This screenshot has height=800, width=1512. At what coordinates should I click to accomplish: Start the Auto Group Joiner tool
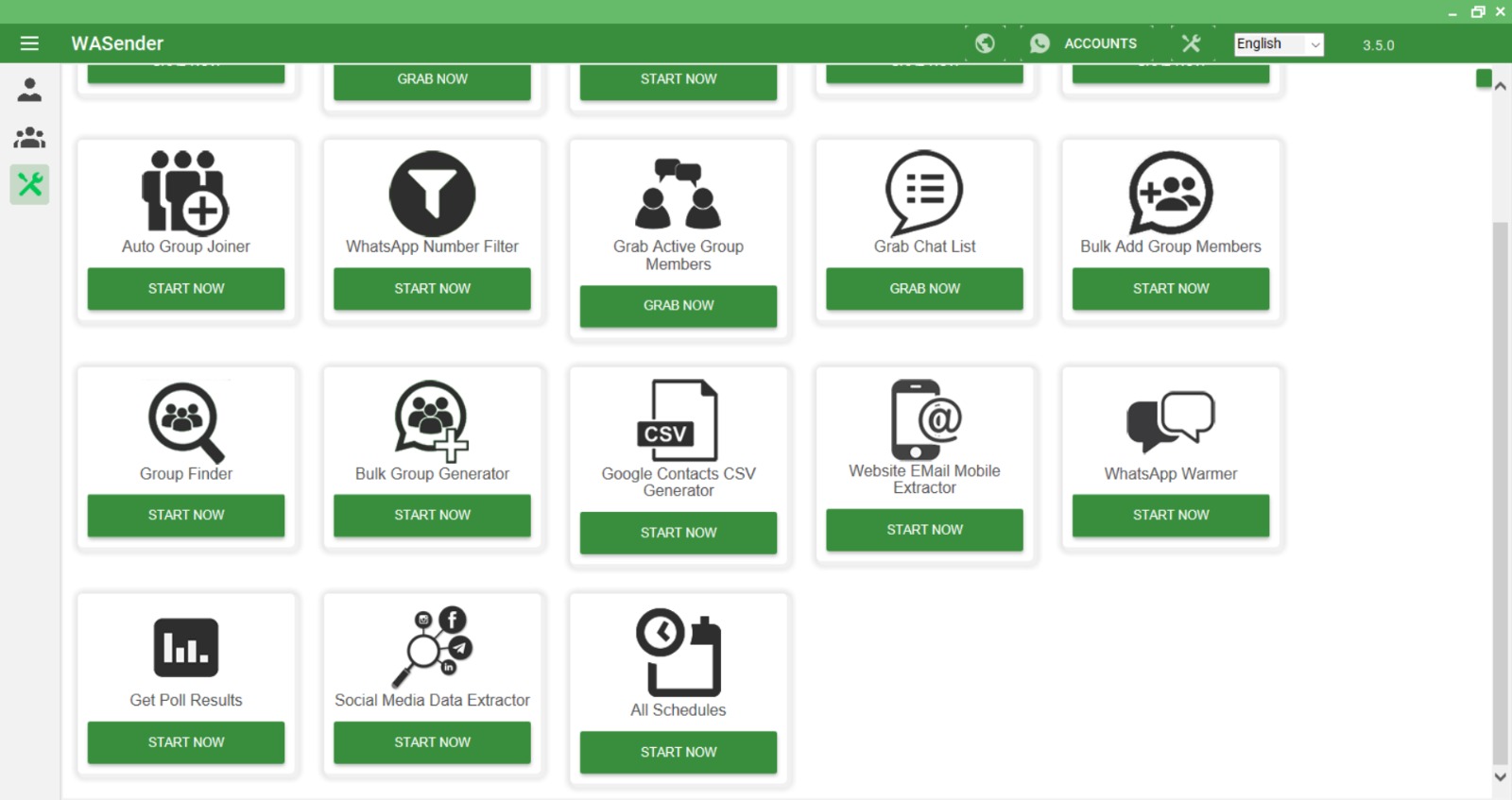(186, 289)
